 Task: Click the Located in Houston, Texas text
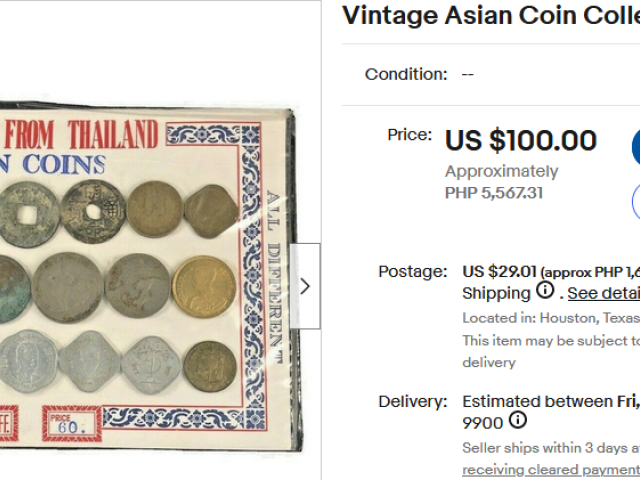pos(550,318)
